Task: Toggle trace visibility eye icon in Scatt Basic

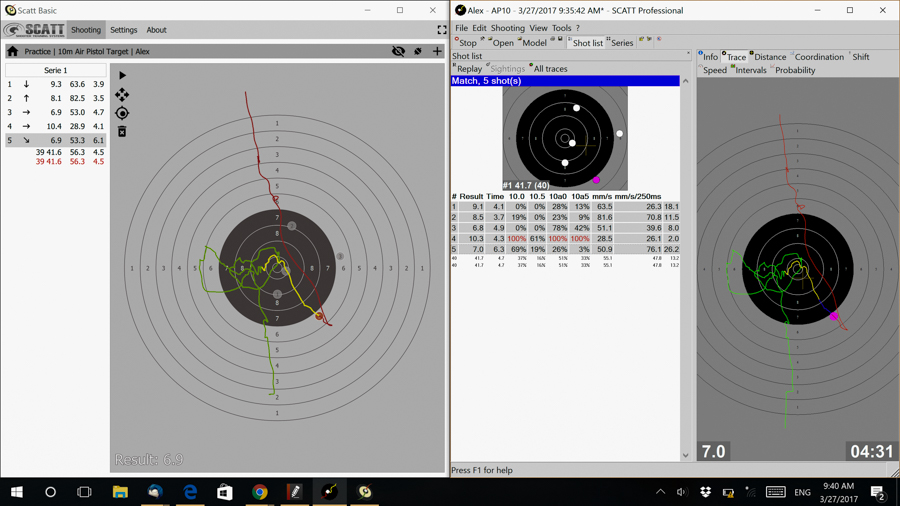Action: [398, 51]
